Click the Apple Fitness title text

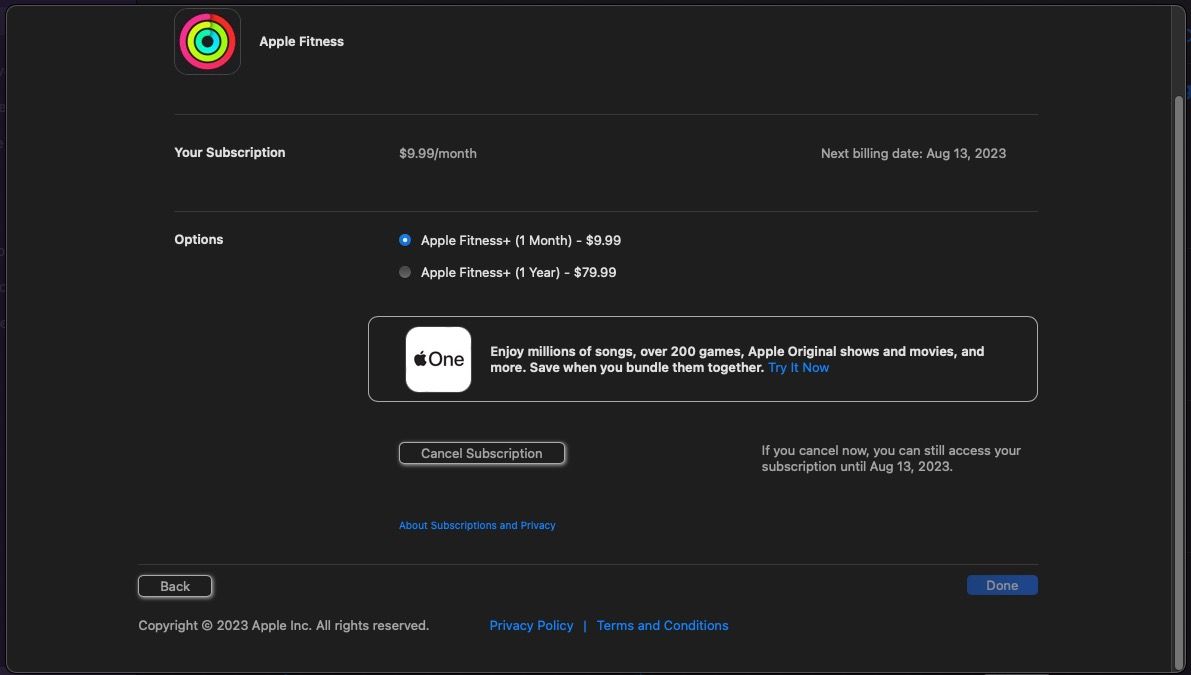pyautogui.click(x=301, y=41)
